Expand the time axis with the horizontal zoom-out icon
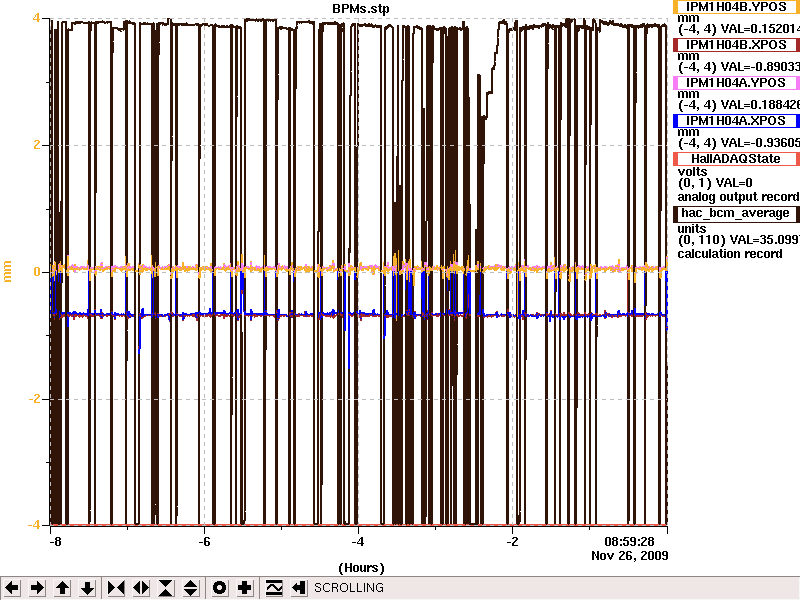This screenshot has width=800, height=600. [x=141, y=588]
